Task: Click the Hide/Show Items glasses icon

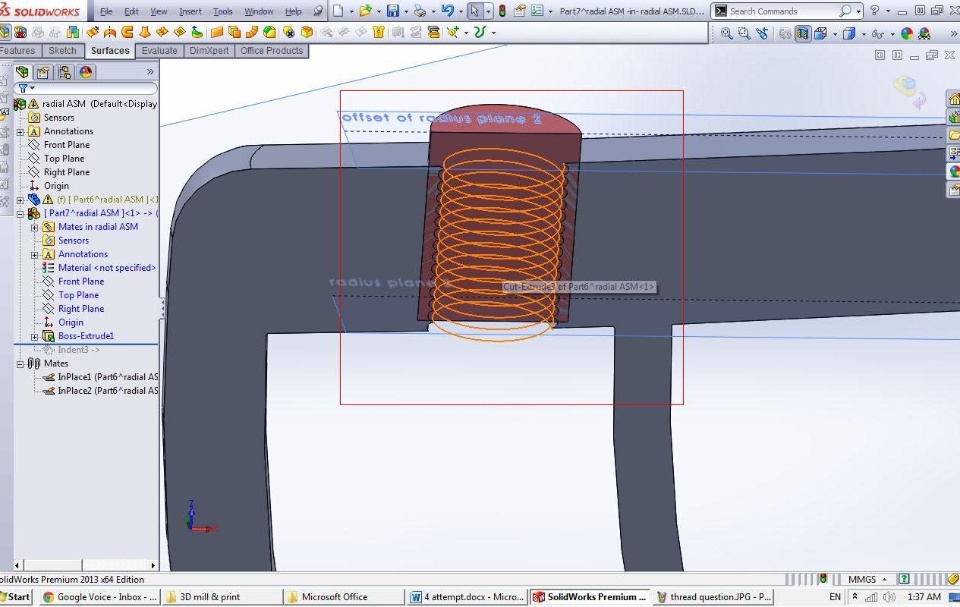Action: [x=878, y=33]
